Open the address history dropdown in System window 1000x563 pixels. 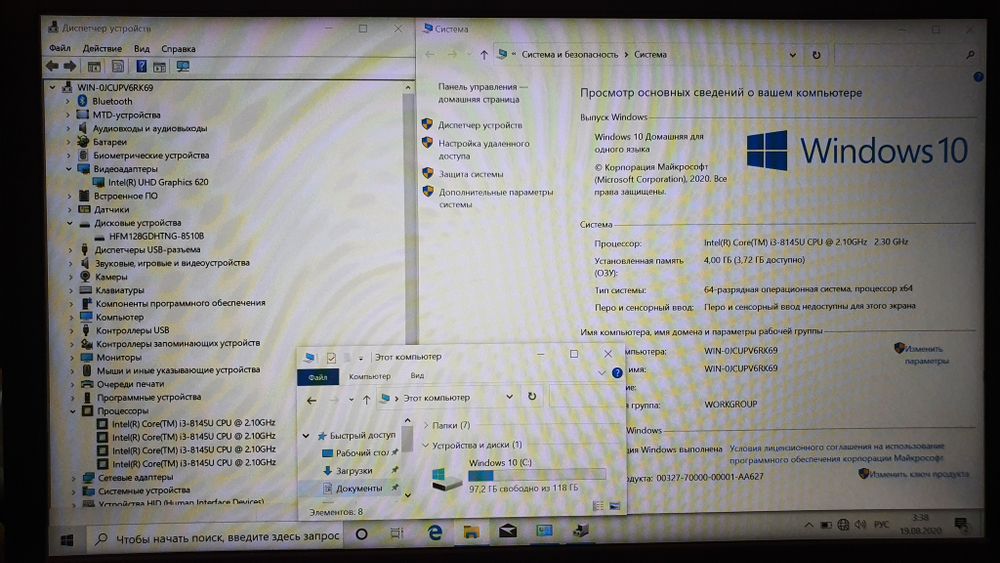tap(793, 55)
